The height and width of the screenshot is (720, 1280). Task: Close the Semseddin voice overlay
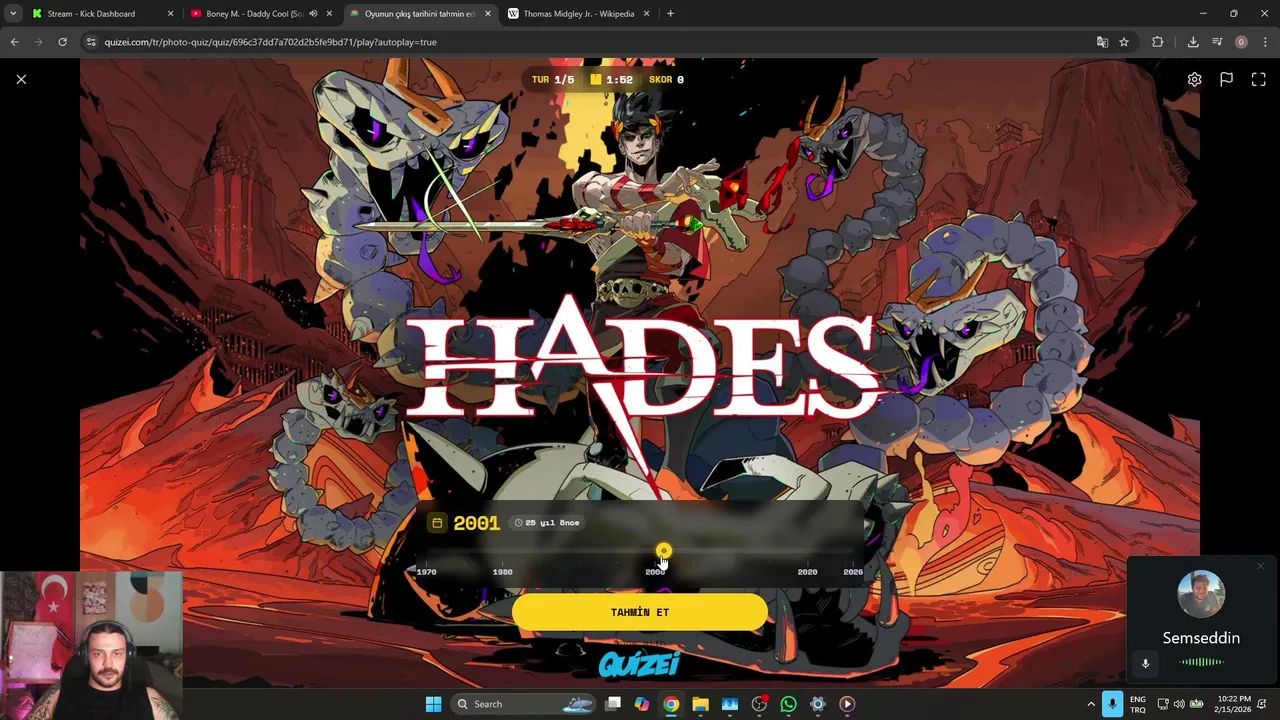click(1260, 567)
